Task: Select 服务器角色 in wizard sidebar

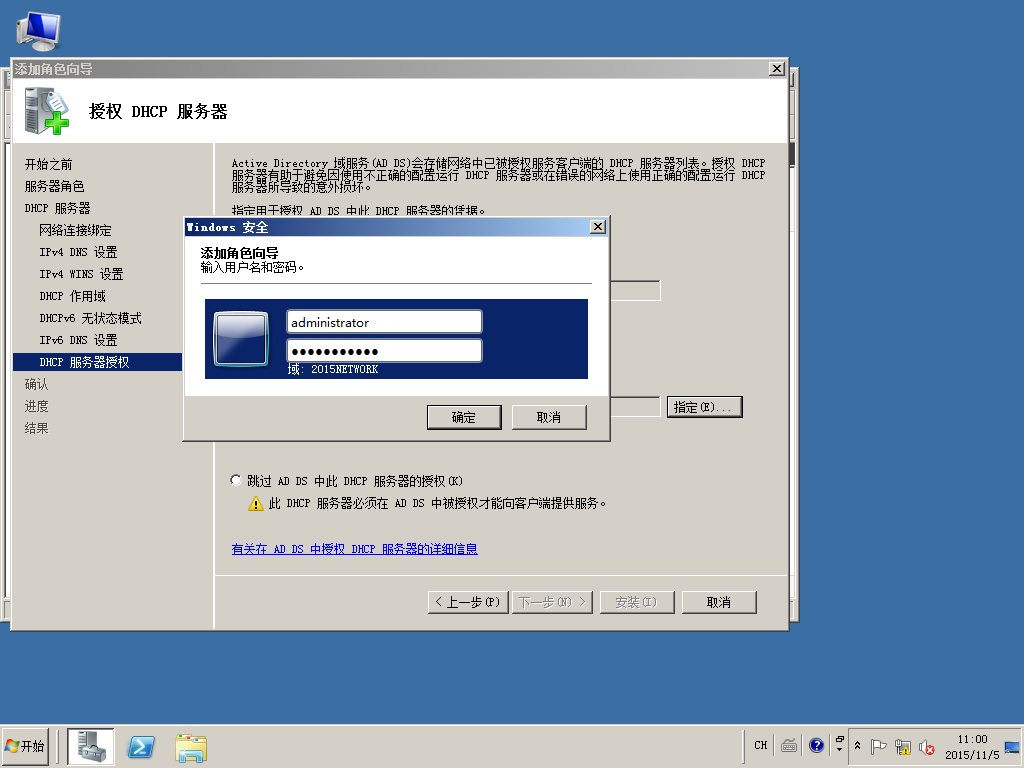Action: click(x=54, y=187)
